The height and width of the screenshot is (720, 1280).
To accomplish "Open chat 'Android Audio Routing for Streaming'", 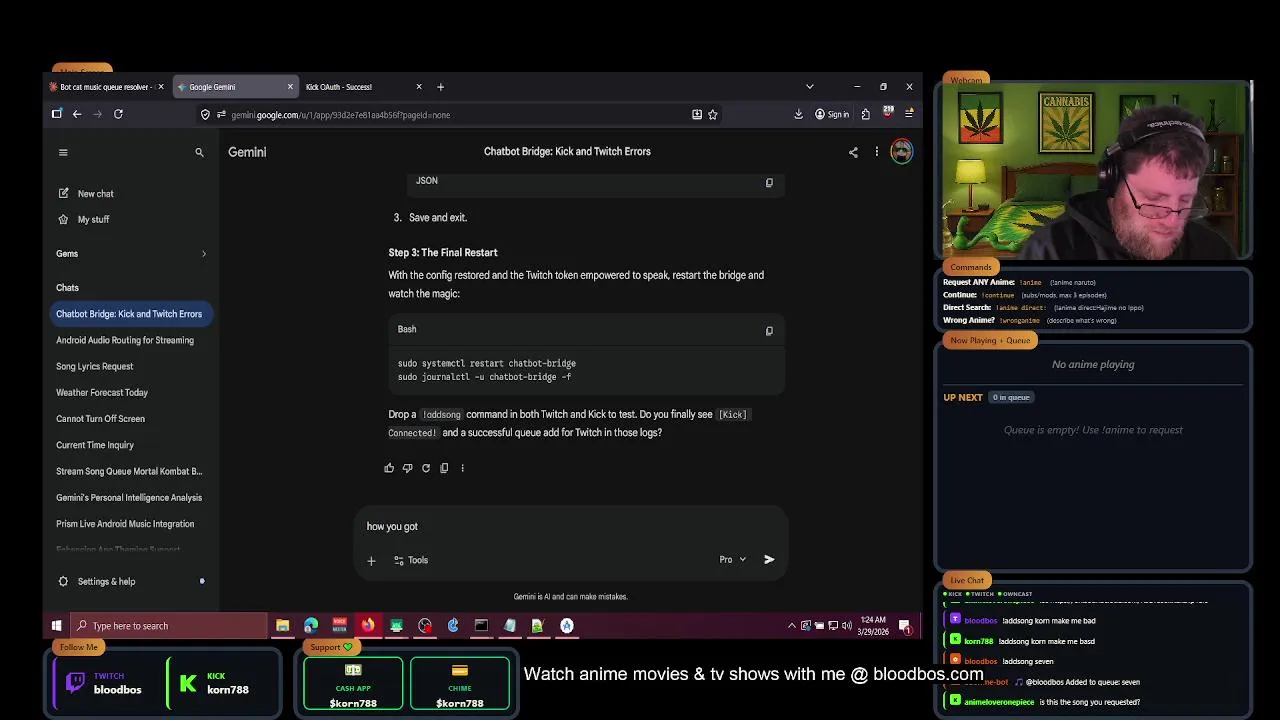I will [x=125, y=340].
